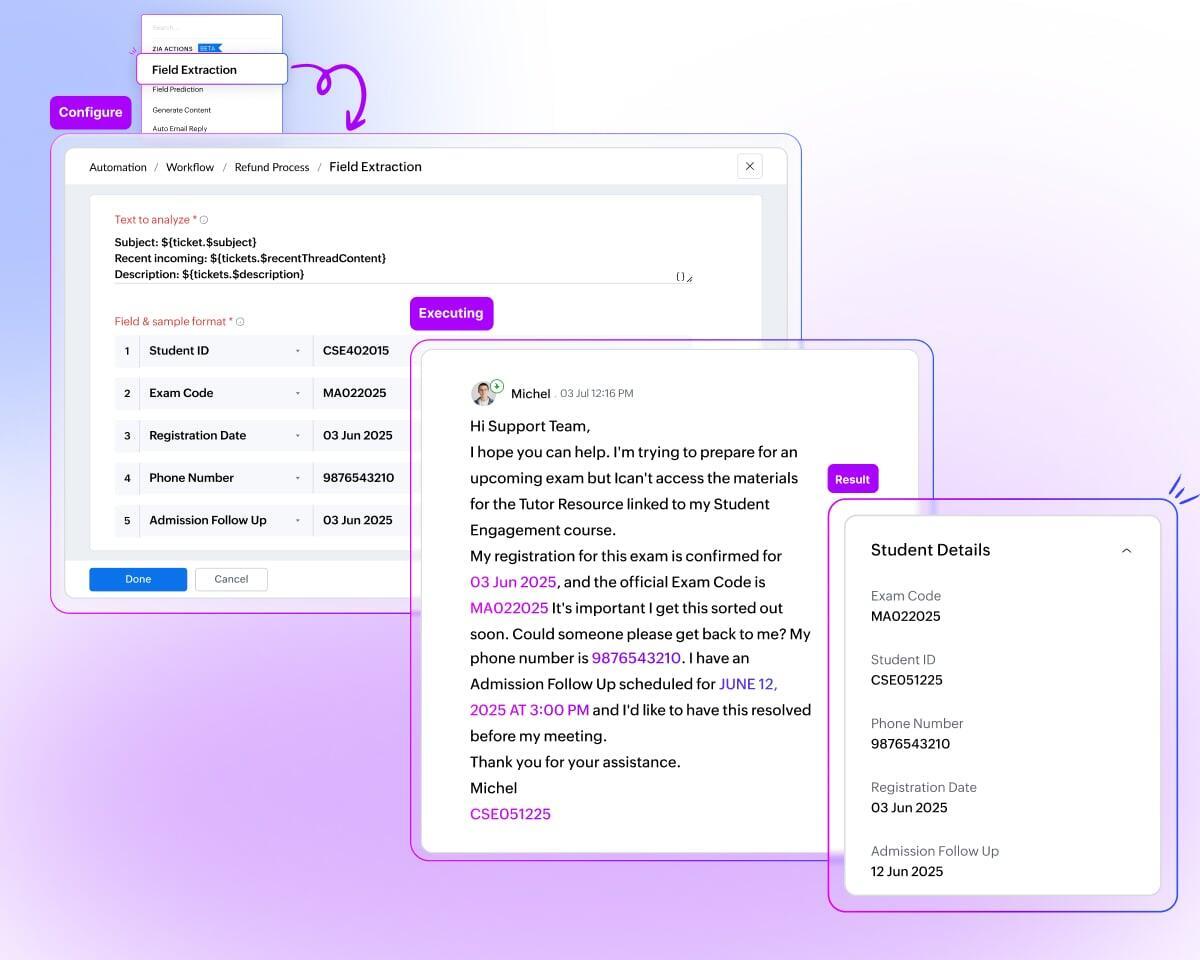Open the Admission Follow Up dropdown
Viewport: 1200px width, 960px height.
coord(297,521)
